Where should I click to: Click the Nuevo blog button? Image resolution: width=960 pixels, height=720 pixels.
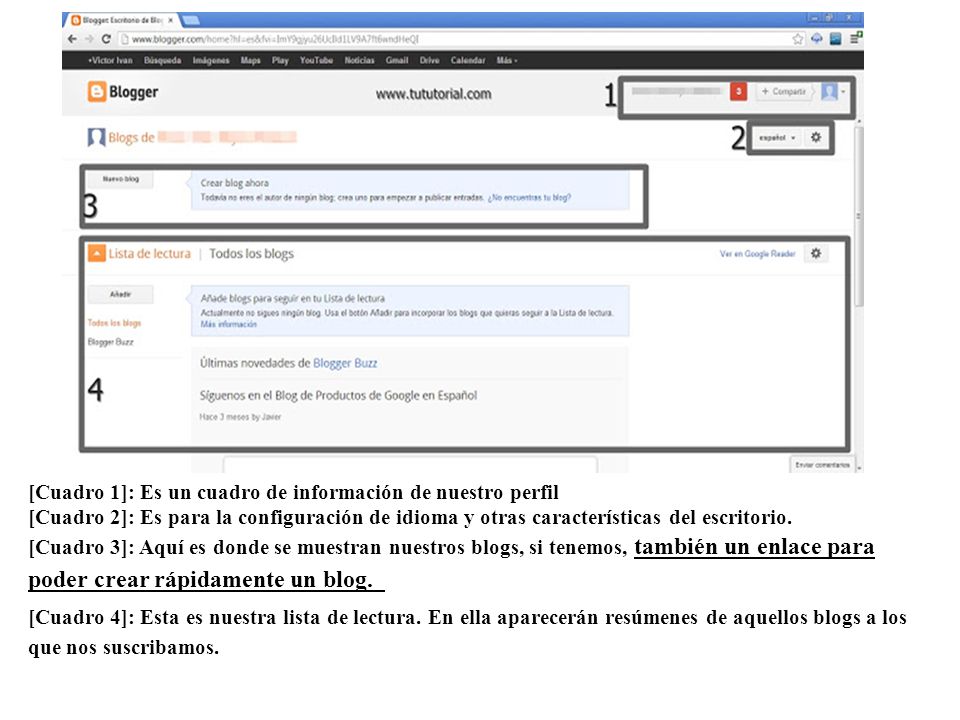[121, 179]
